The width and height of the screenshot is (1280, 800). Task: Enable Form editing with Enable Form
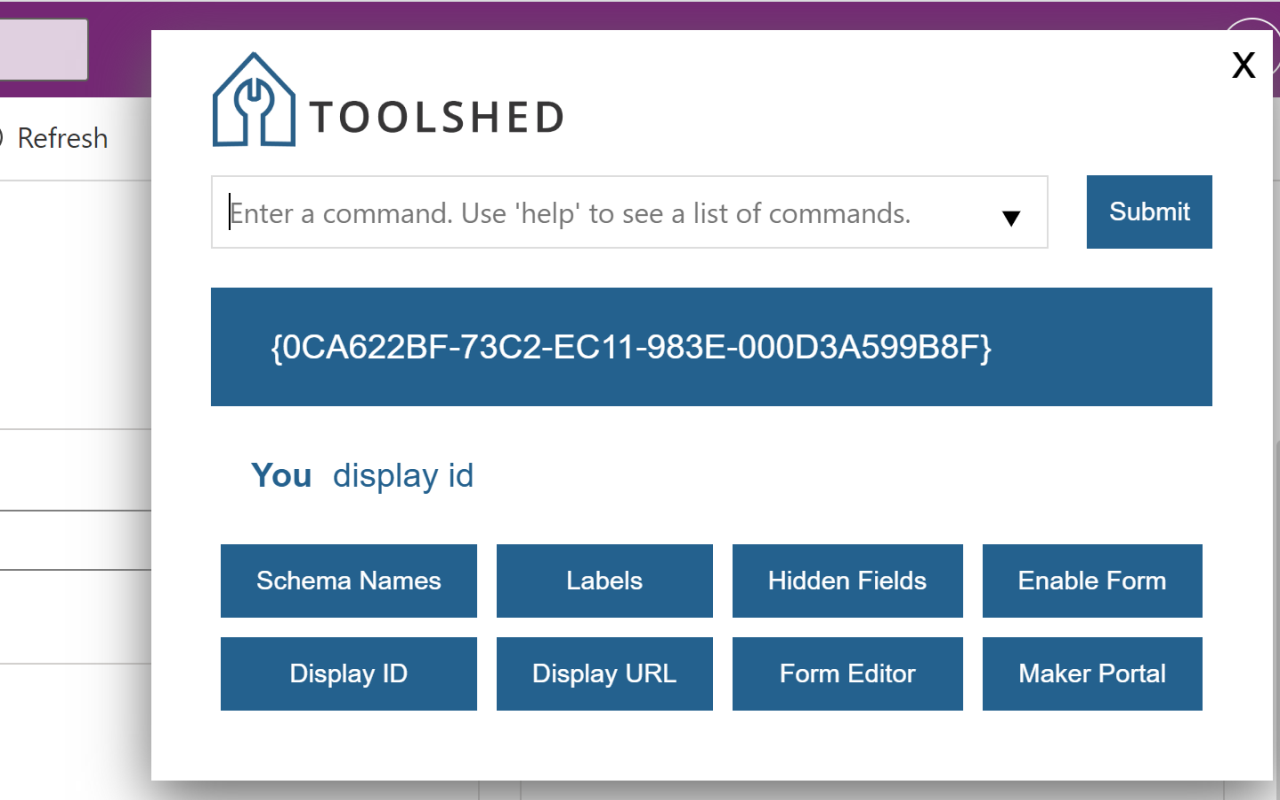pos(1091,580)
